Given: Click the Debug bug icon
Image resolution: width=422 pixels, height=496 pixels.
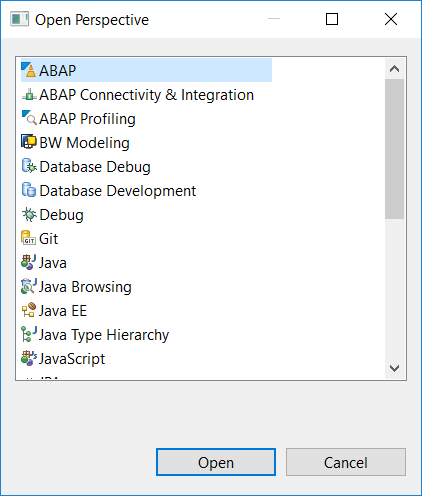Looking at the screenshot, I should point(29,214).
